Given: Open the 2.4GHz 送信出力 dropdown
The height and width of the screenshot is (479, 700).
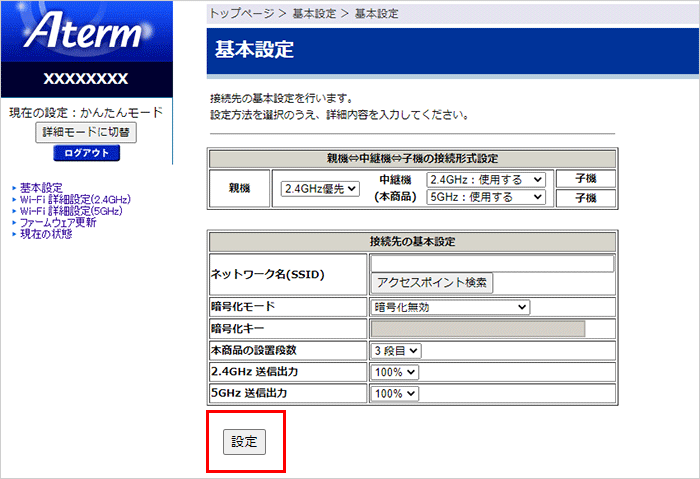Looking at the screenshot, I should click(394, 372).
